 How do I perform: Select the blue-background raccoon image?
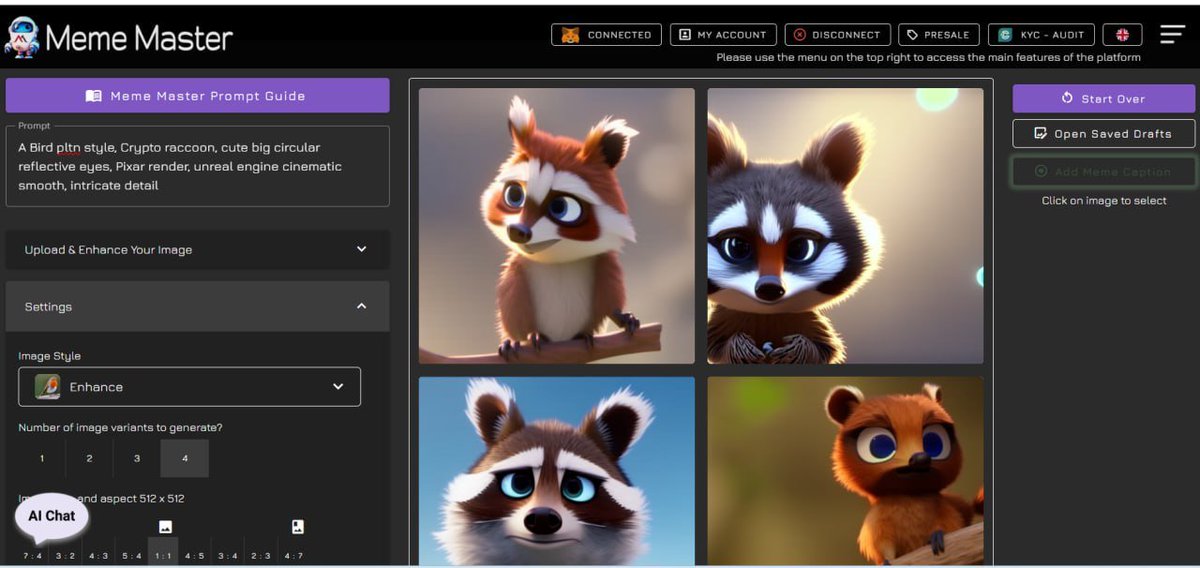point(556,471)
